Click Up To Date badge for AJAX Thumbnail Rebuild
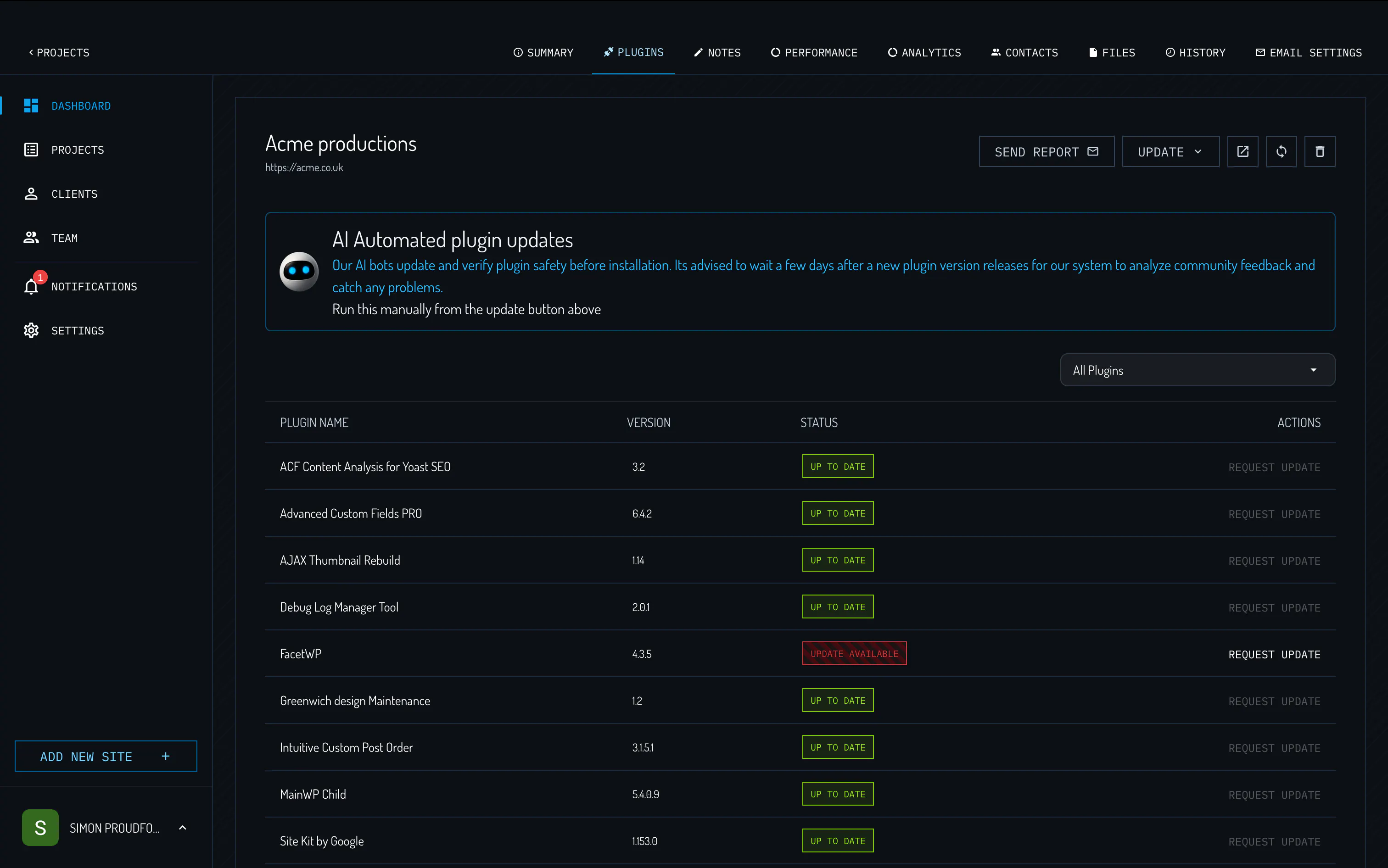The image size is (1388, 868). pyautogui.click(x=838, y=560)
